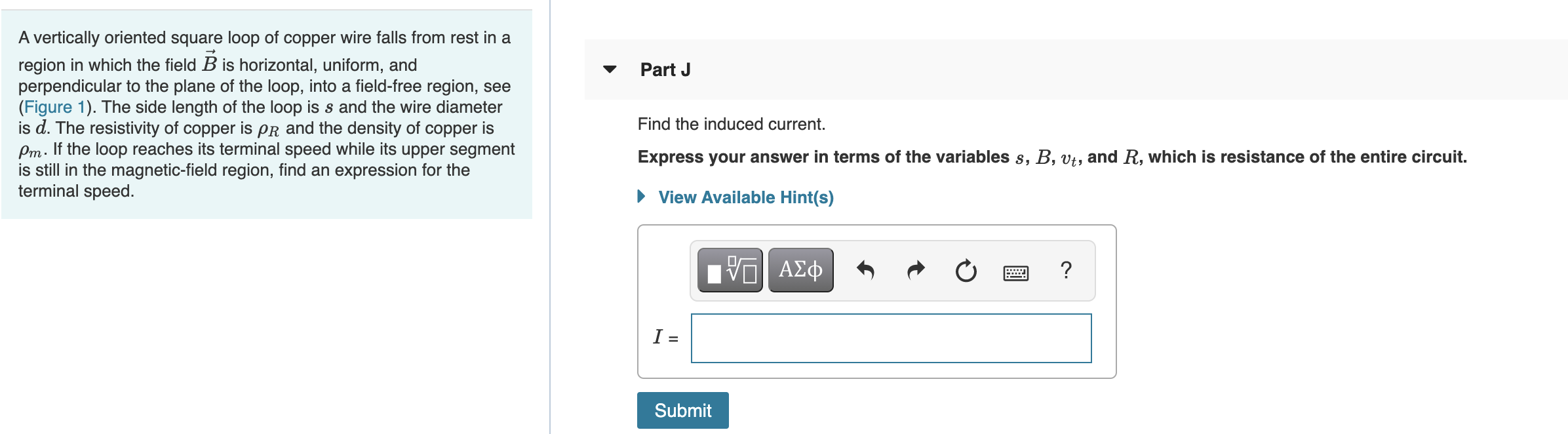Open View Available Hint(s) link
The height and width of the screenshot is (434, 1568).
tap(745, 197)
